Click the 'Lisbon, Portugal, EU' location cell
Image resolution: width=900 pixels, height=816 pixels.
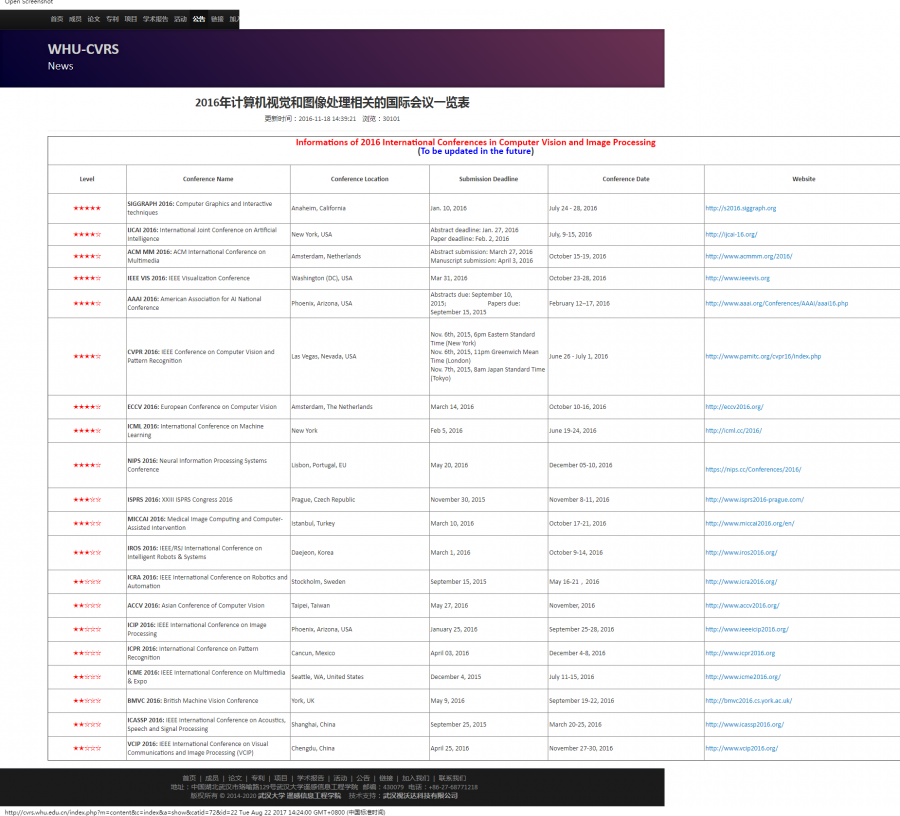pyautogui.click(x=359, y=465)
